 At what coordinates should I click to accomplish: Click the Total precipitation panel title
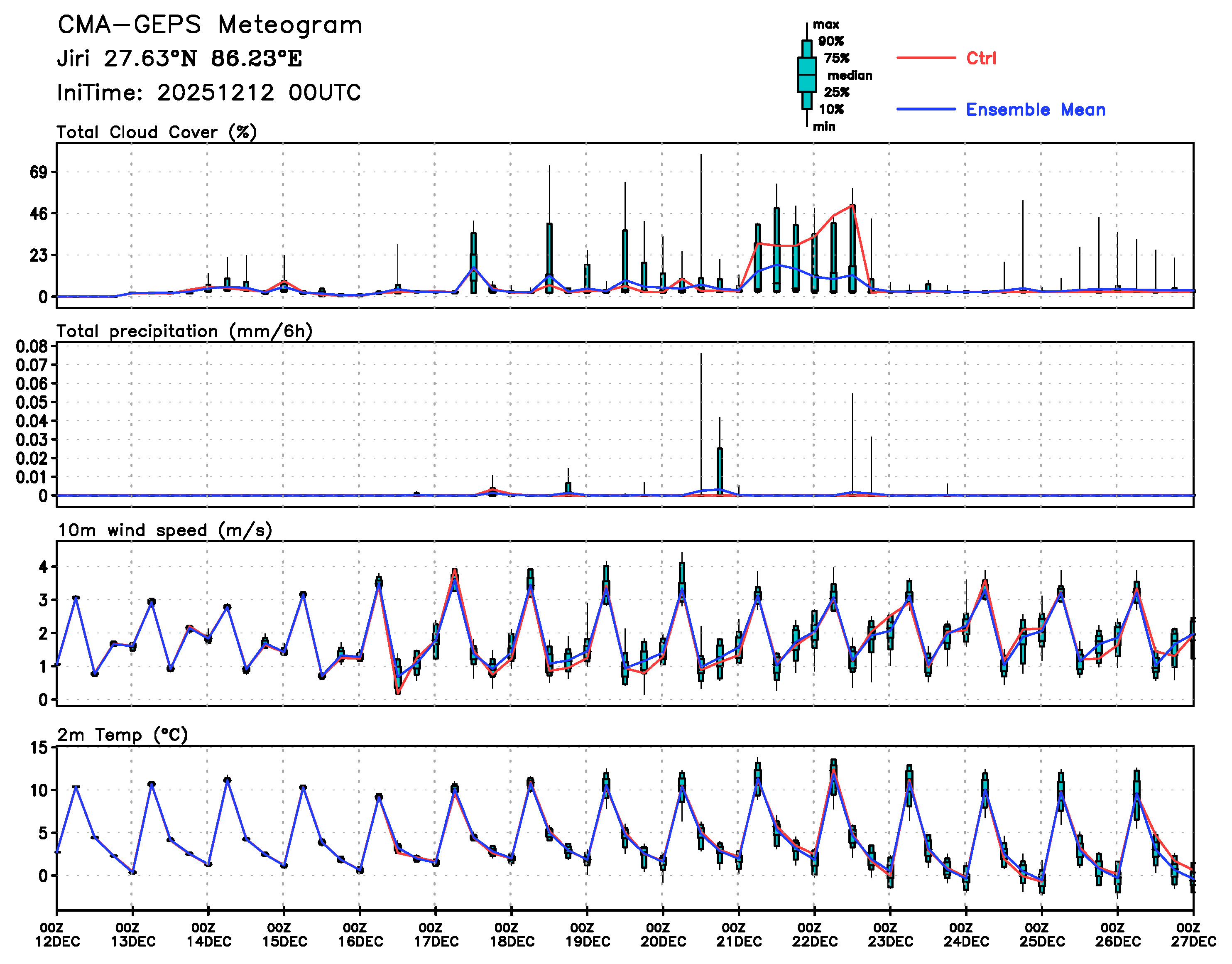pos(184,331)
